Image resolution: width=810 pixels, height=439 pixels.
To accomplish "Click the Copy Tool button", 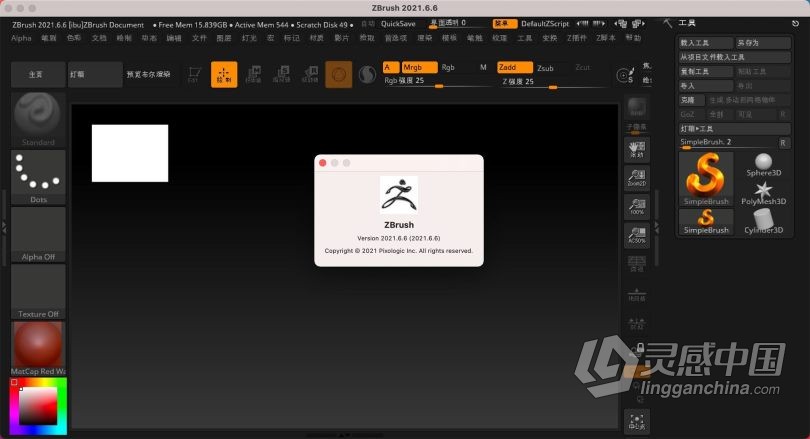I will pyautogui.click(x=706, y=71).
